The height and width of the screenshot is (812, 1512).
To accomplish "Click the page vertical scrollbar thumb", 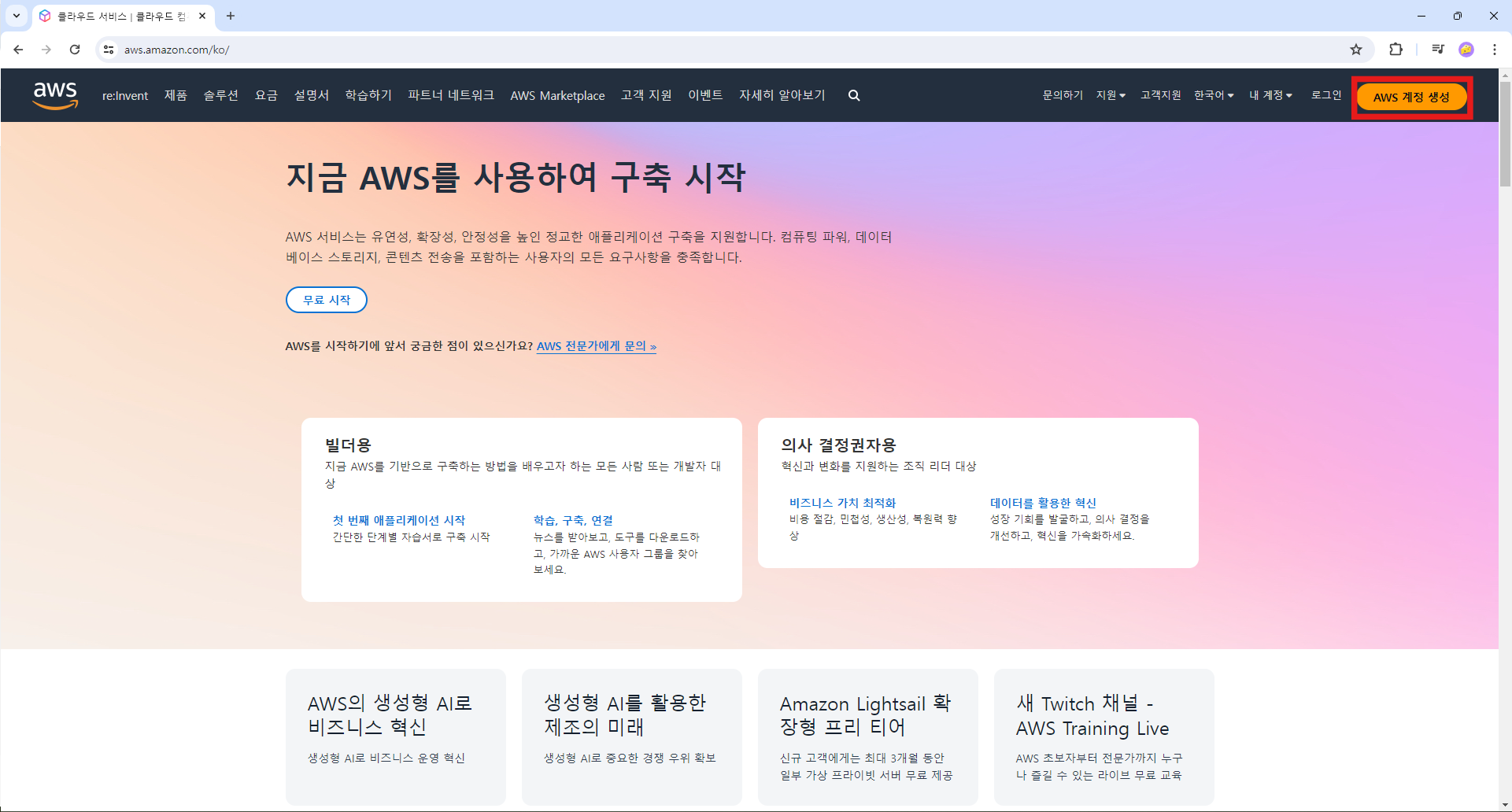I will 1505,134.
